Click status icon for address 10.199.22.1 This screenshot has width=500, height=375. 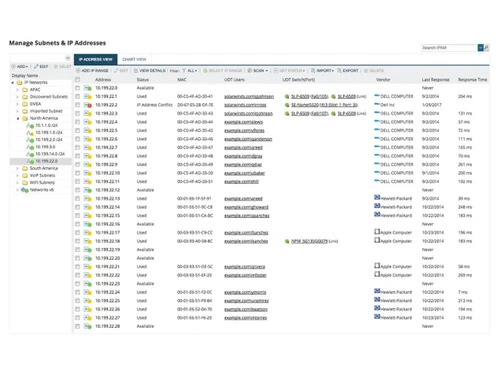coord(88,96)
